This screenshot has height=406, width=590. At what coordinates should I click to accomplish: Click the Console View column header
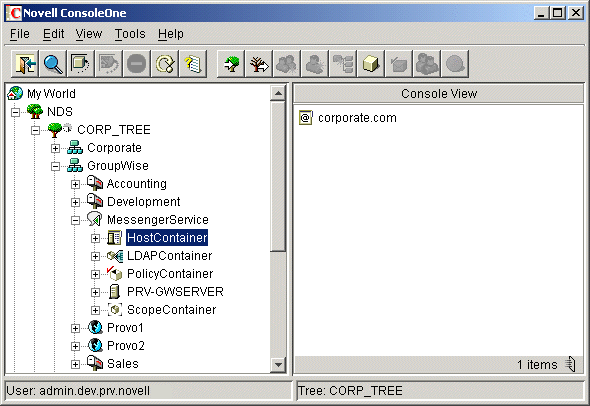pos(439,93)
